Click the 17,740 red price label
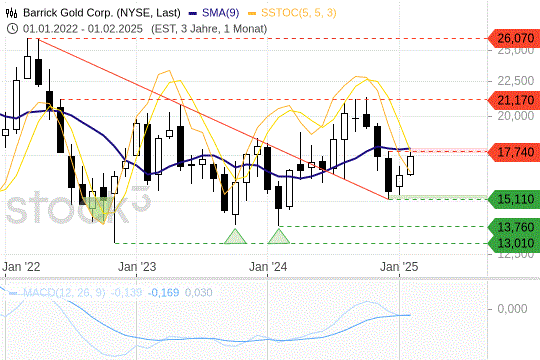This screenshot has height=360, width=540. tap(514, 152)
